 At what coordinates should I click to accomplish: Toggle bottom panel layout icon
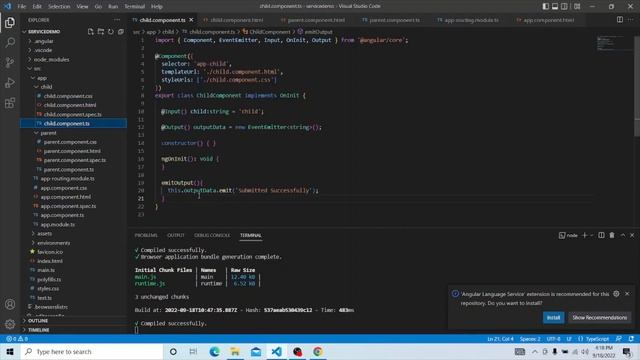tap(555, 6)
